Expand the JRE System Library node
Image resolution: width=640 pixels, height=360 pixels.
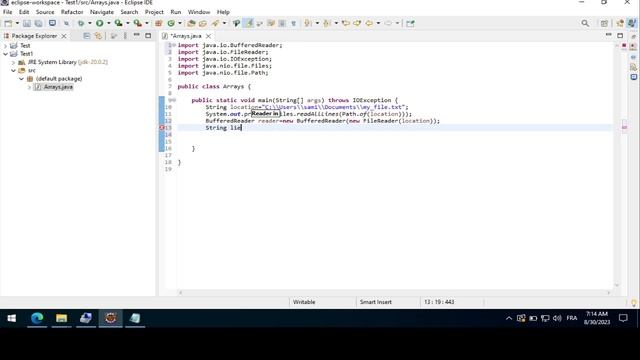point(13,62)
